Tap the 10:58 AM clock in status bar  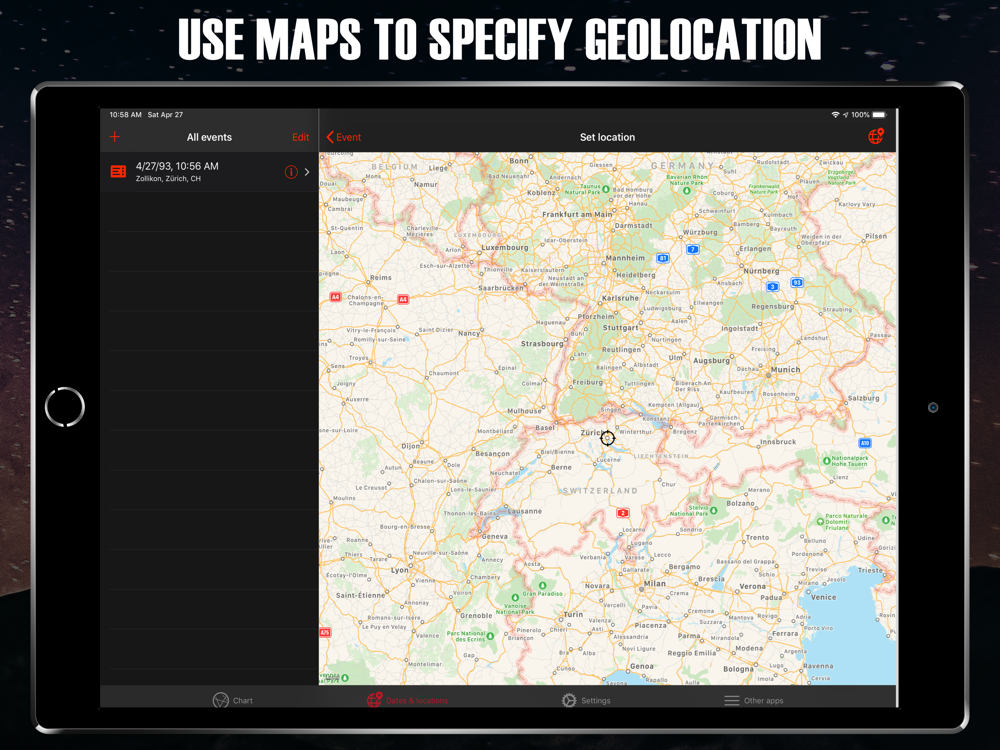click(x=125, y=115)
